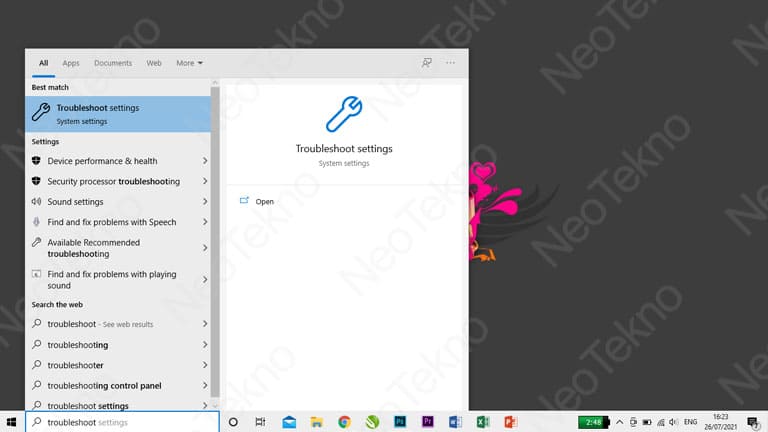Open Excel from the taskbar
Image resolution: width=768 pixels, height=432 pixels.
coord(482,422)
